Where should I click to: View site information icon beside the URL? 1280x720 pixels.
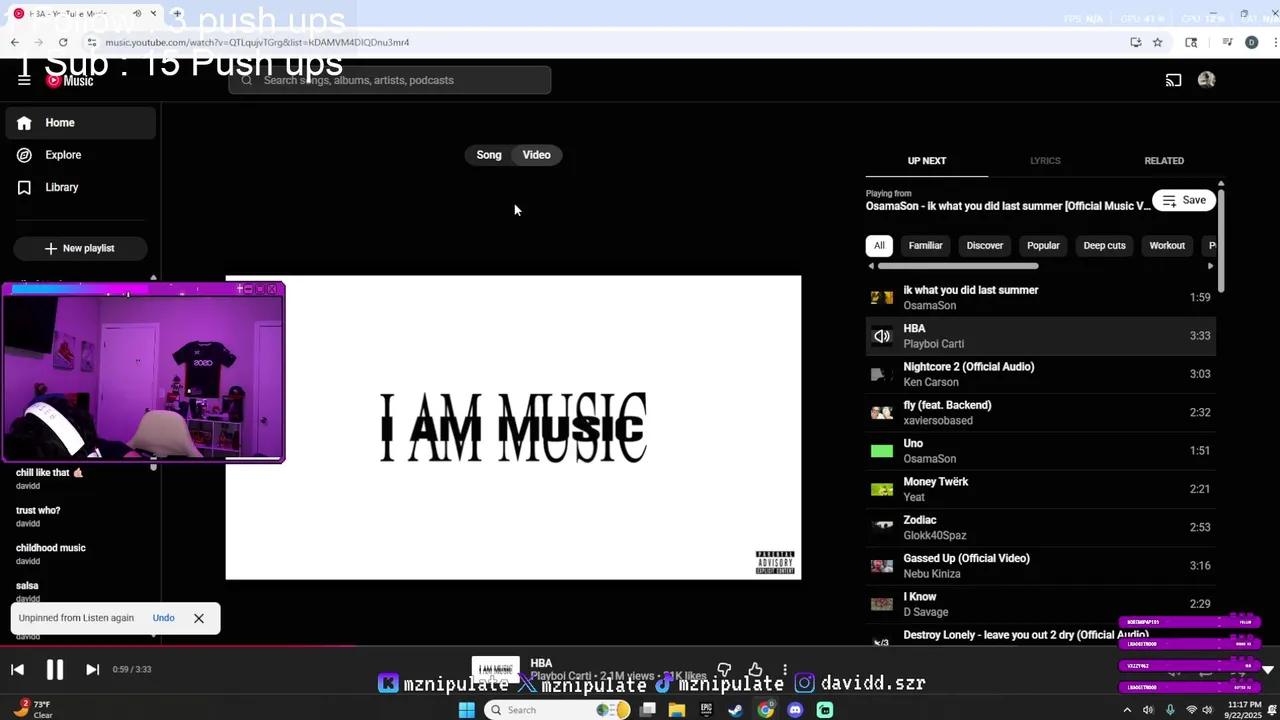tap(91, 42)
